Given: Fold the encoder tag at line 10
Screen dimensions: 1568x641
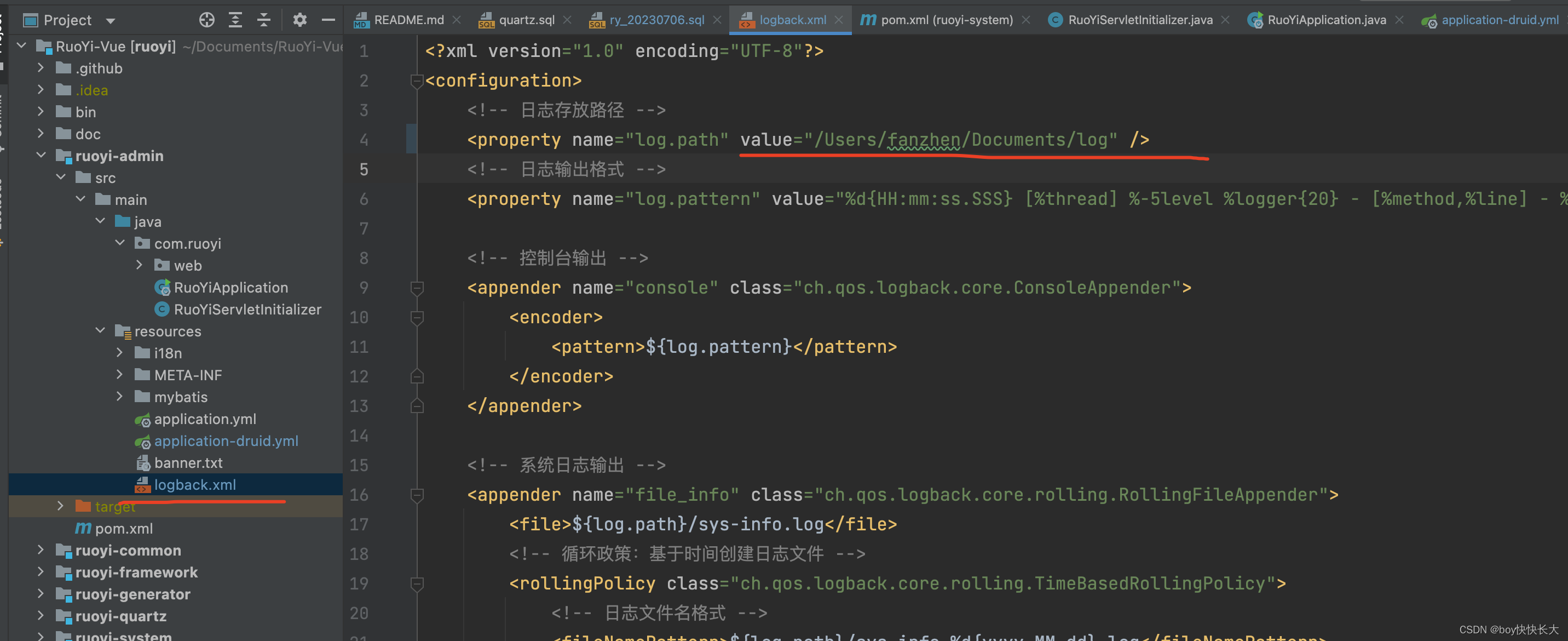Looking at the screenshot, I should [x=417, y=317].
